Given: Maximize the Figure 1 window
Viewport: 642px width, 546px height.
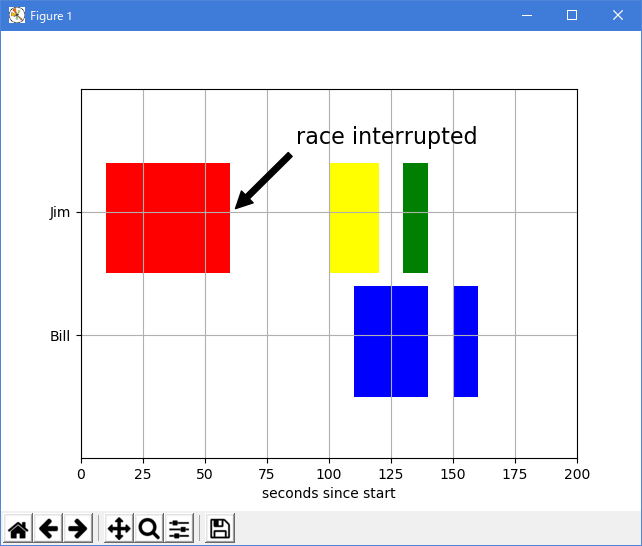Looking at the screenshot, I should (572, 16).
